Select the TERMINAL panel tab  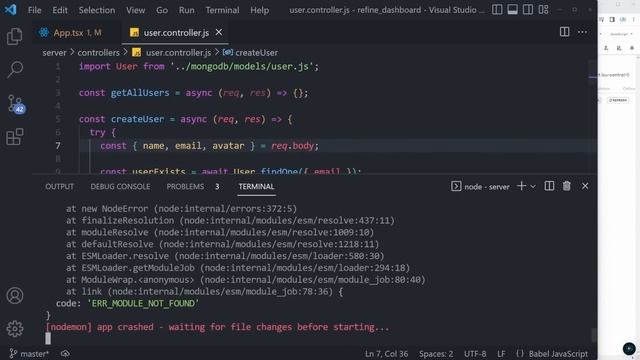point(256,187)
